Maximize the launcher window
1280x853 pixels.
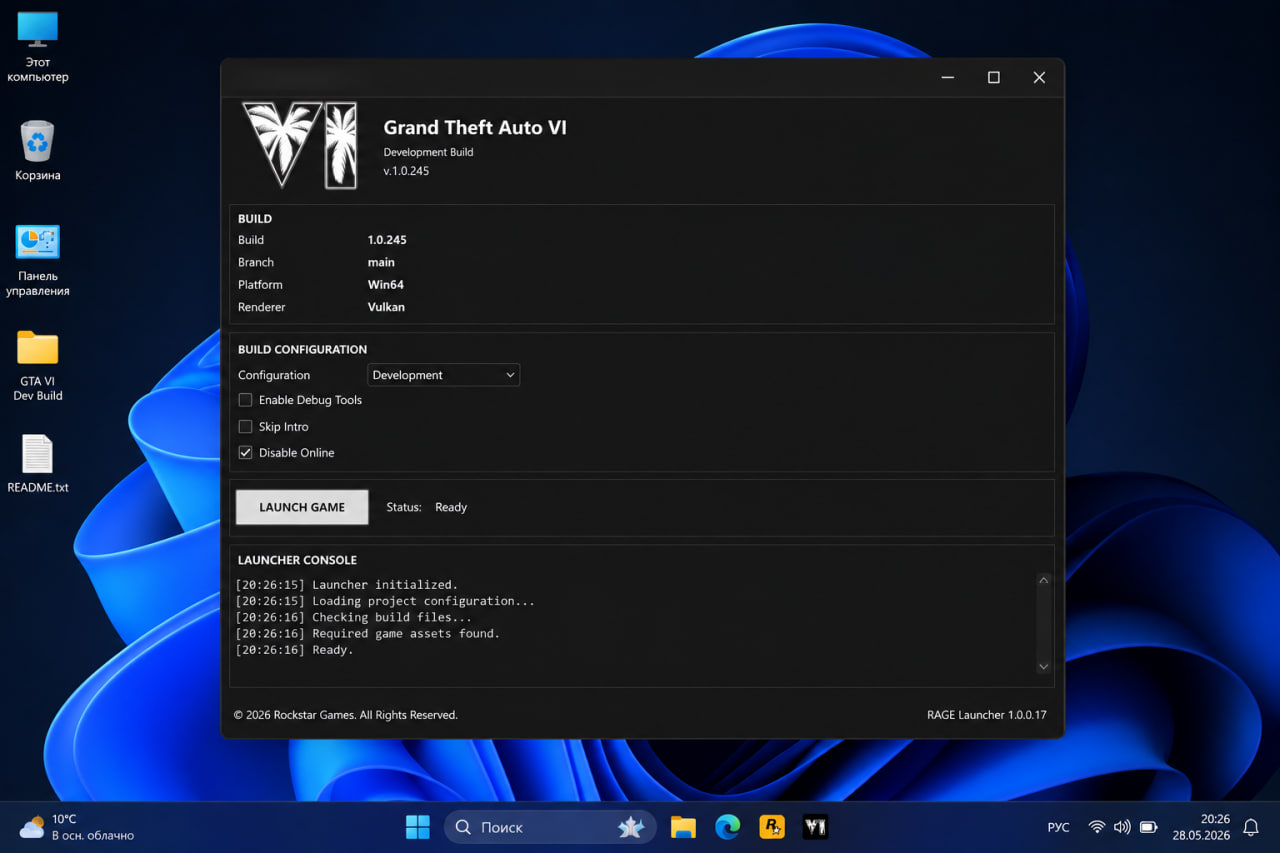pyautogui.click(x=994, y=78)
